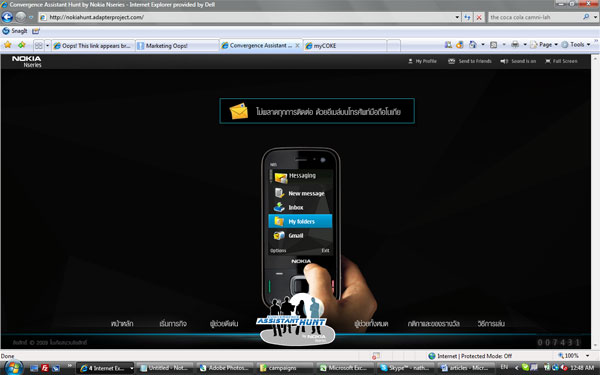Switch to the 'myCOKE' tab
This screenshot has width=600, height=375.
(345, 46)
